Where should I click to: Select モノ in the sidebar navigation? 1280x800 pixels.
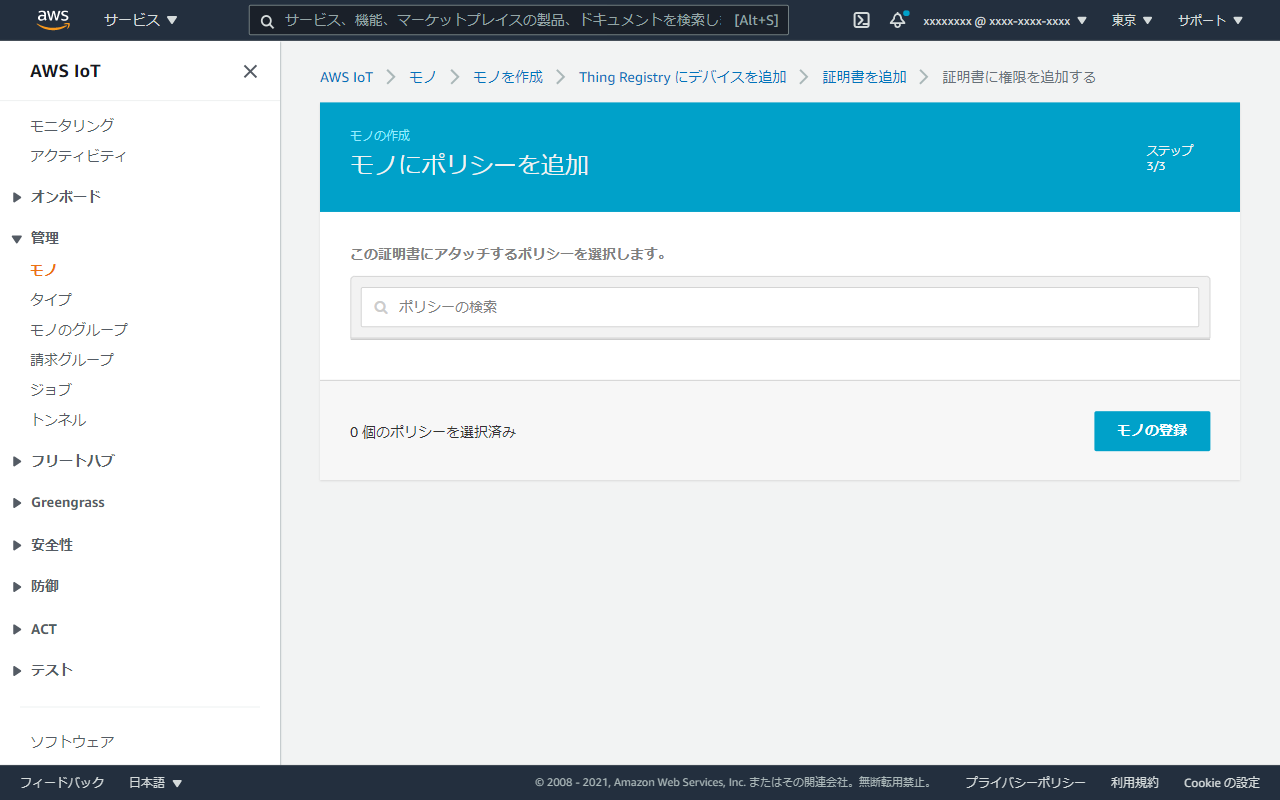tap(42, 269)
